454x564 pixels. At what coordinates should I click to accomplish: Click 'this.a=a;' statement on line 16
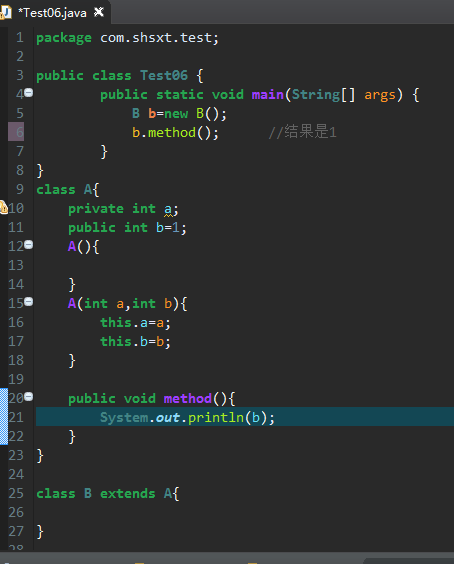(x=135, y=323)
